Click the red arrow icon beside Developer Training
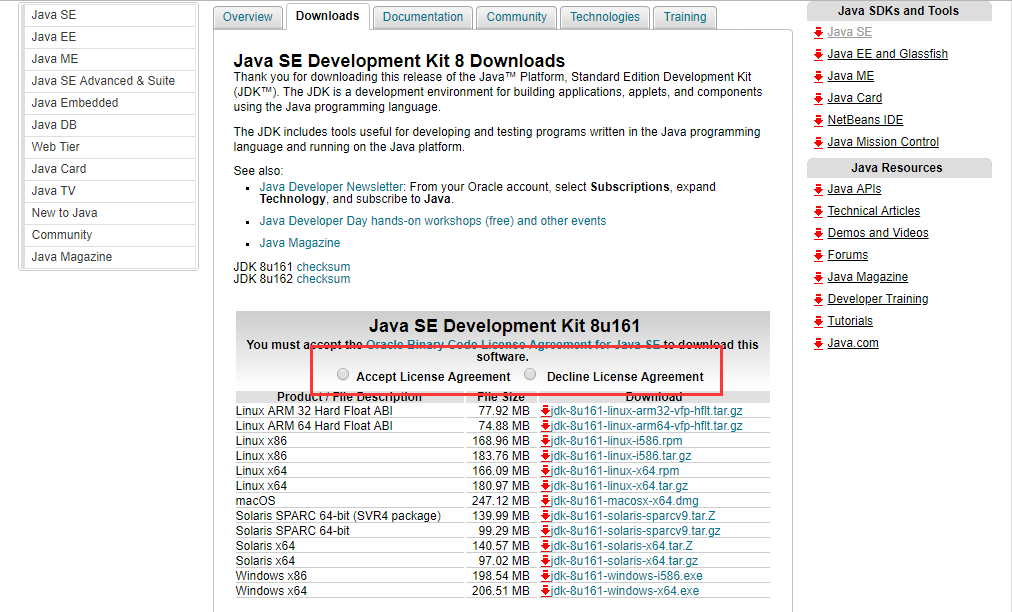Screen dimensions: 1012x612 (818, 300)
